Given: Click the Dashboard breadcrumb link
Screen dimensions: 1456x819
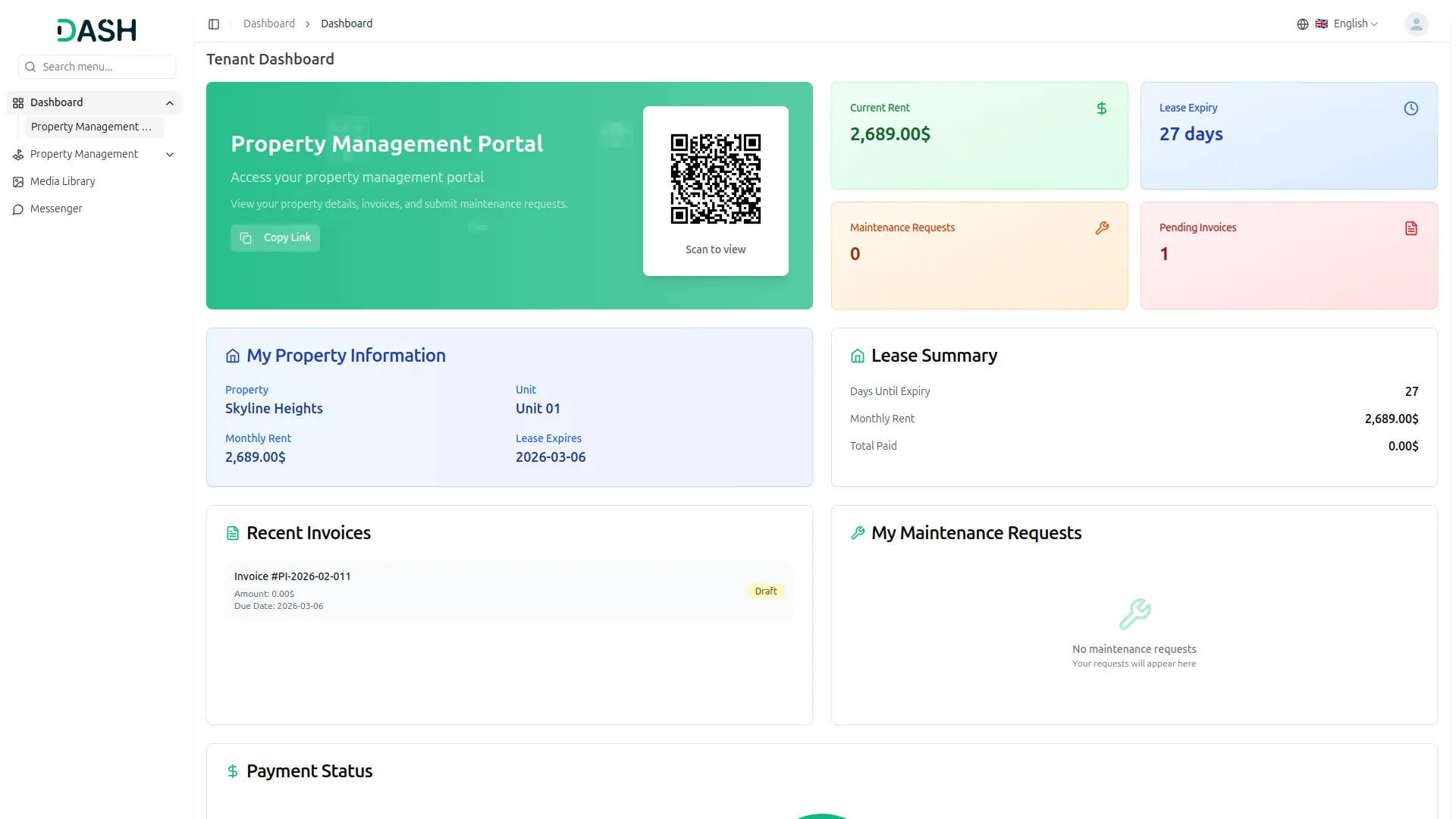Looking at the screenshot, I should point(268,24).
